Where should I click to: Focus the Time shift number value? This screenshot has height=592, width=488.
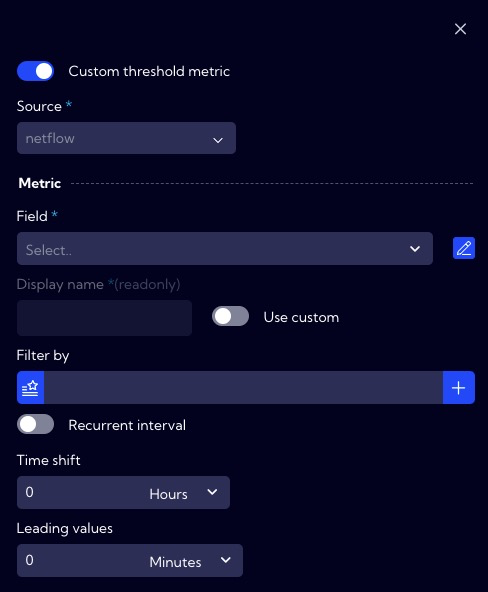tap(81, 492)
